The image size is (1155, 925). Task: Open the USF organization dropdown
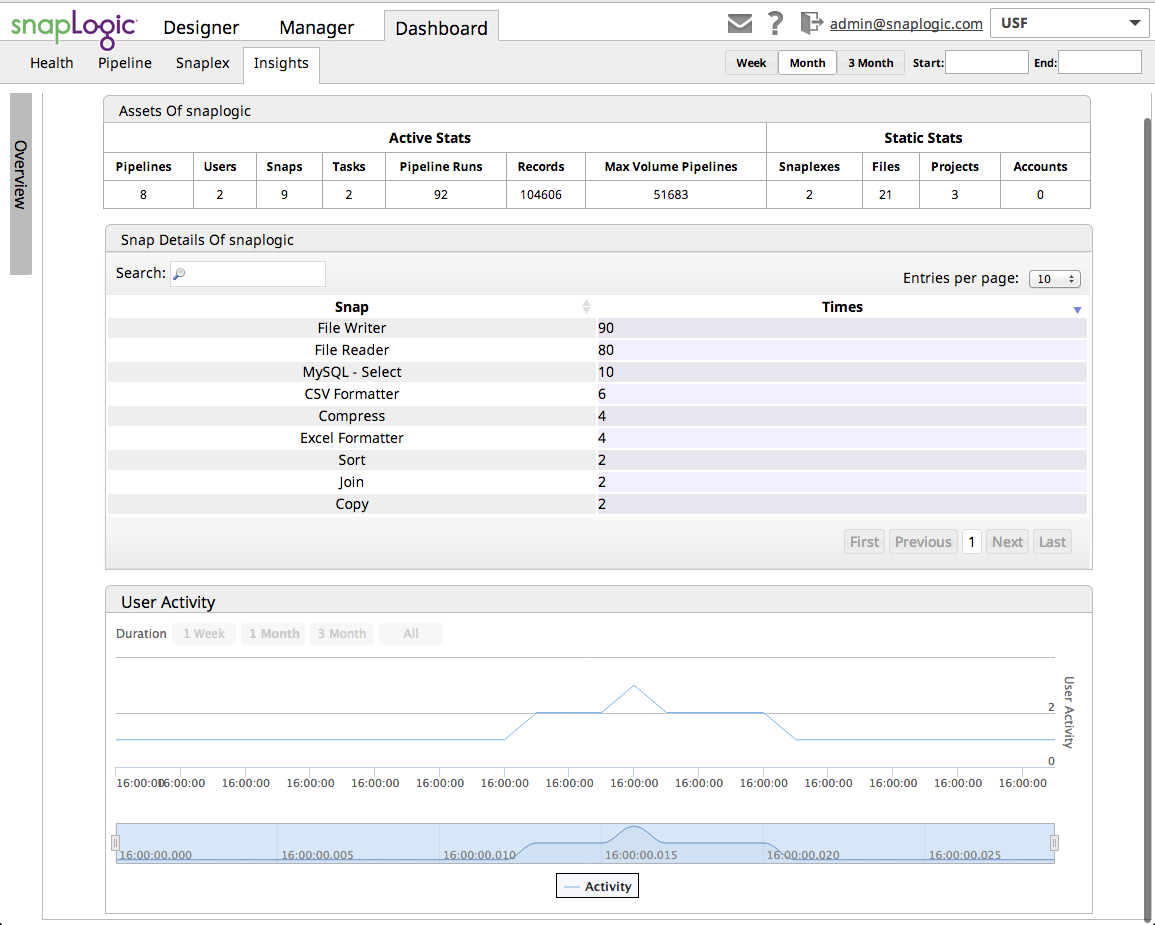1070,23
